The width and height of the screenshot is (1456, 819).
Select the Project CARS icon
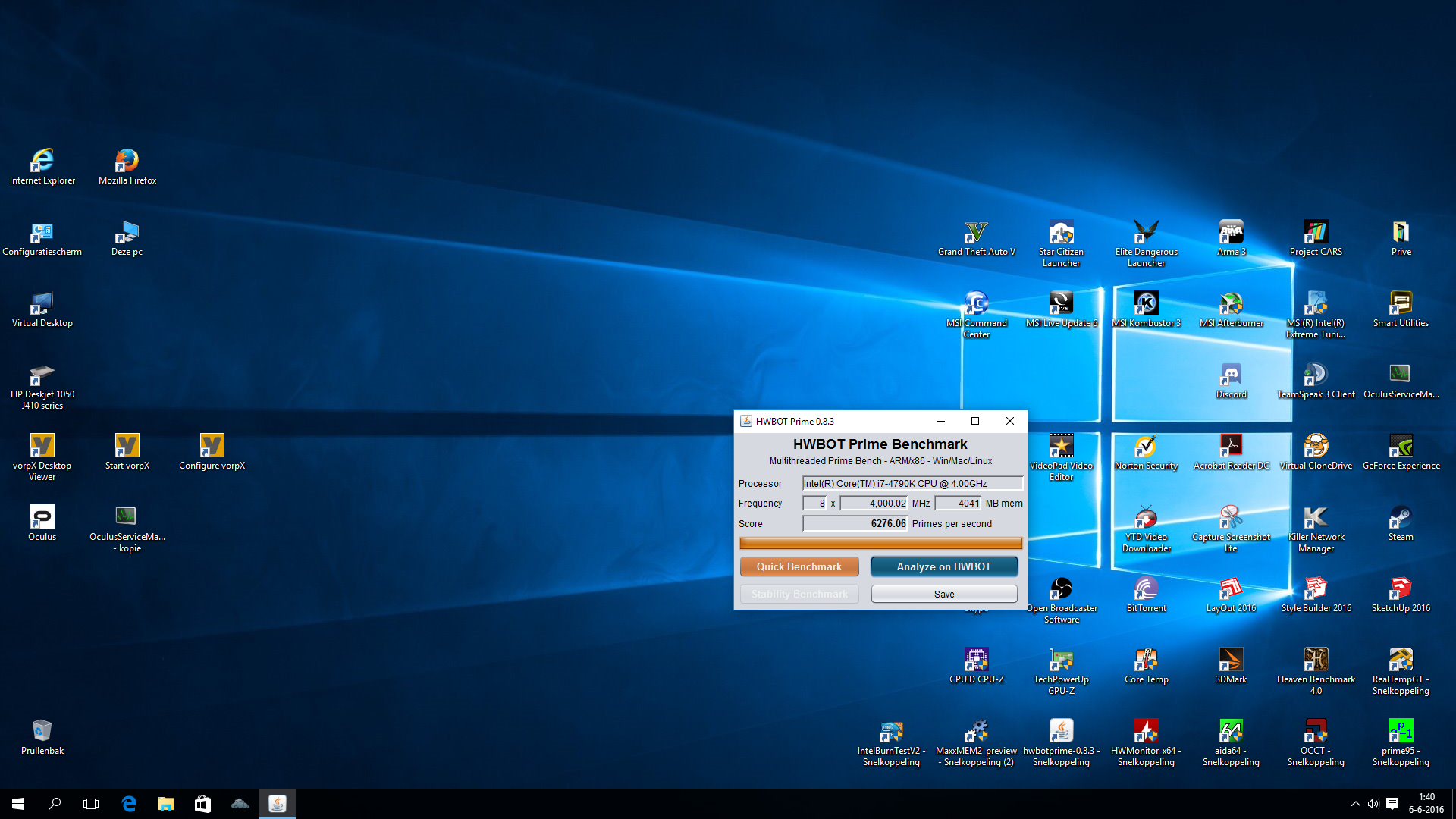(1316, 238)
